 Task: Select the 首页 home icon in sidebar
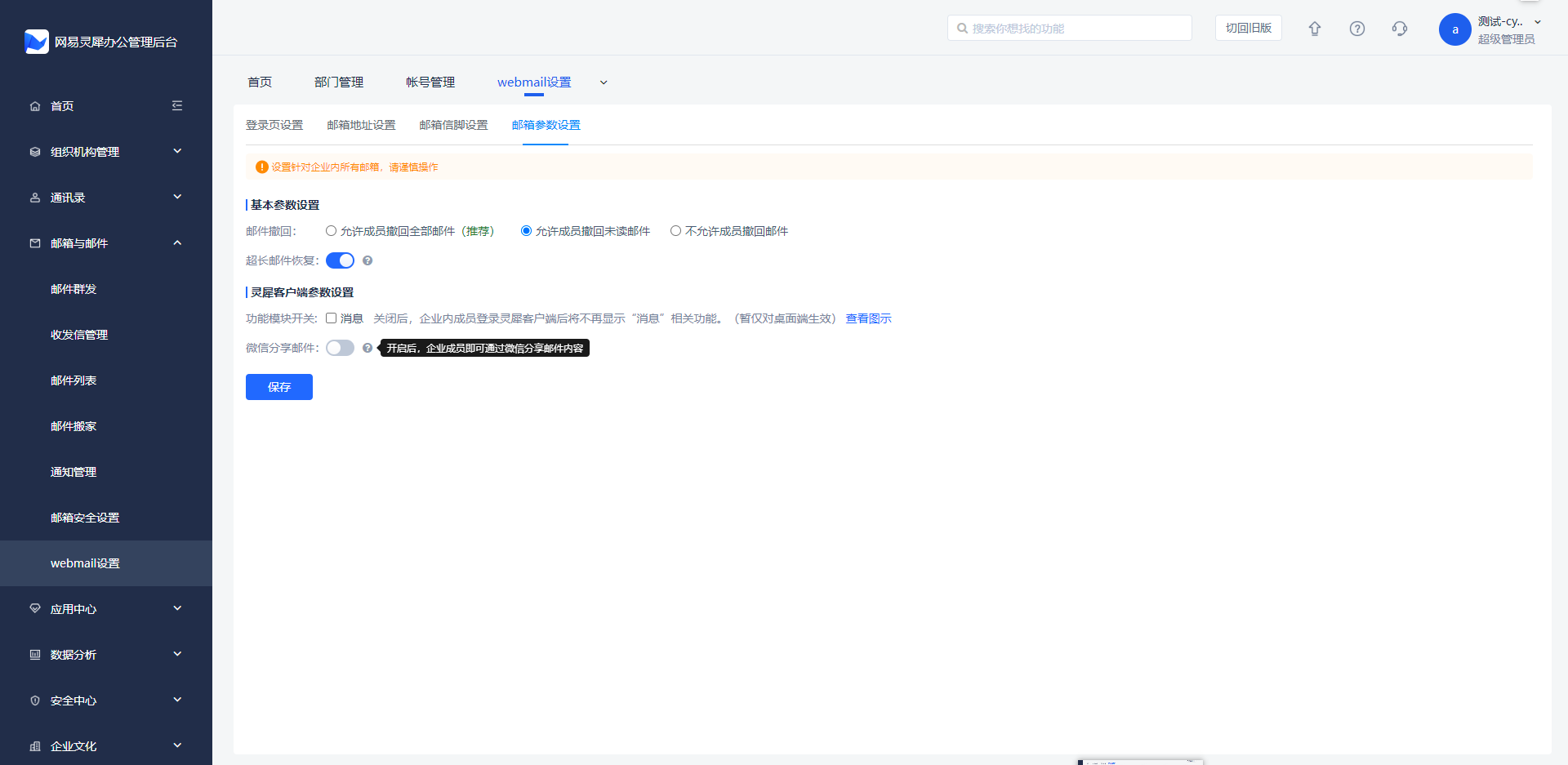point(34,105)
